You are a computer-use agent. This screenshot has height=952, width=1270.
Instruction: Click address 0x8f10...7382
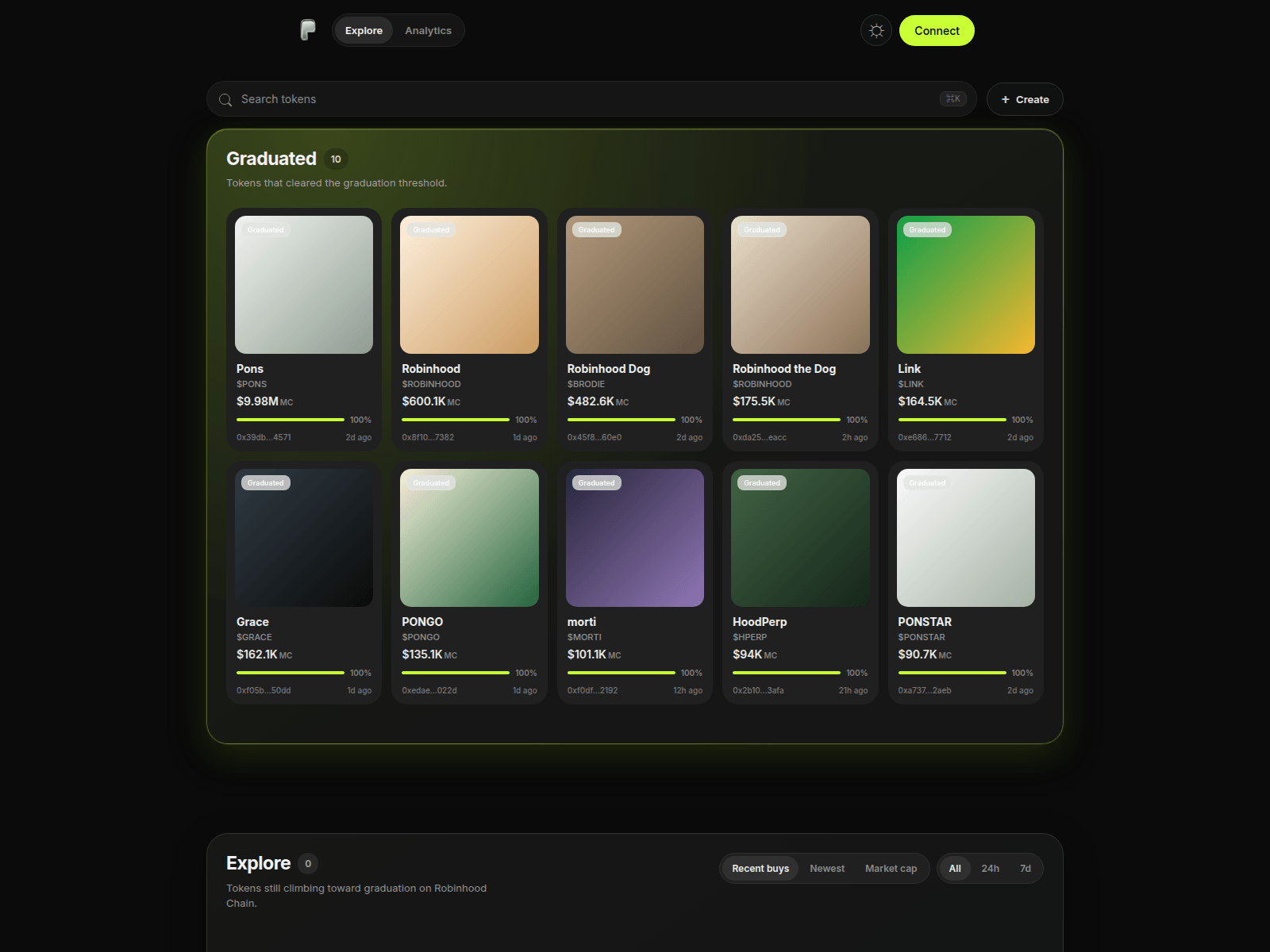[x=428, y=437]
